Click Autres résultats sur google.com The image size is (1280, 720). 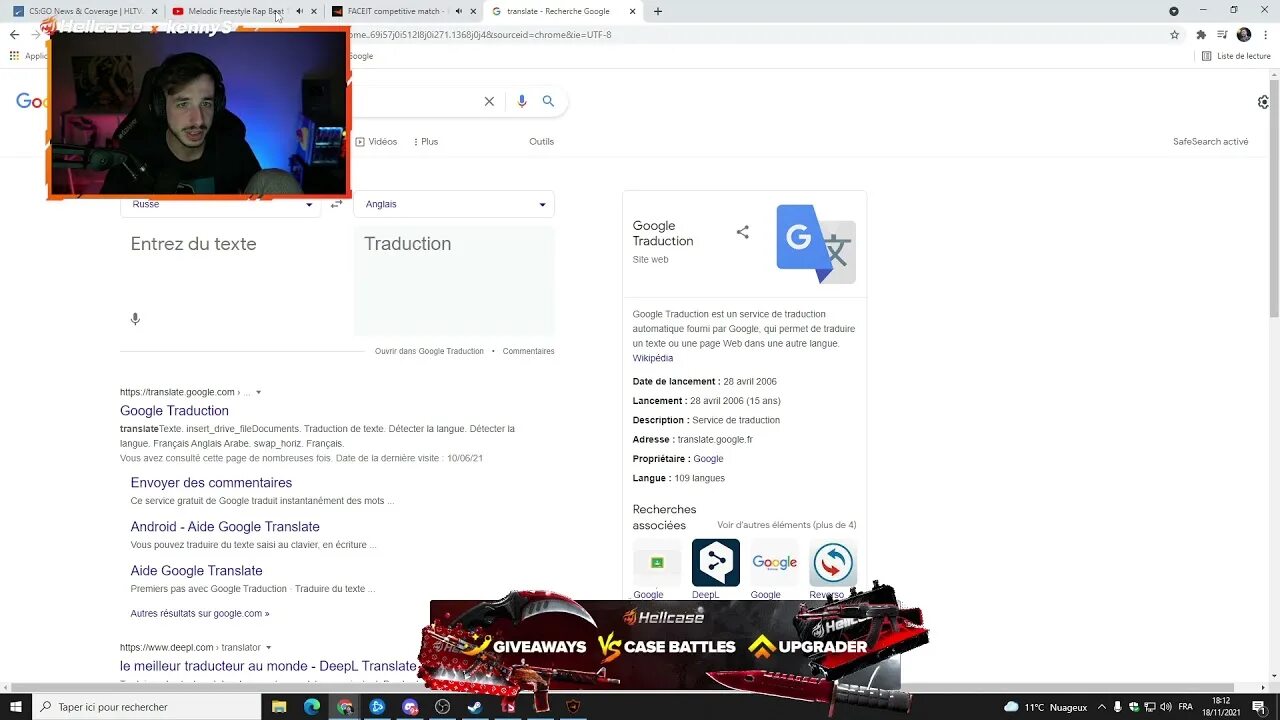coord(200,613)
